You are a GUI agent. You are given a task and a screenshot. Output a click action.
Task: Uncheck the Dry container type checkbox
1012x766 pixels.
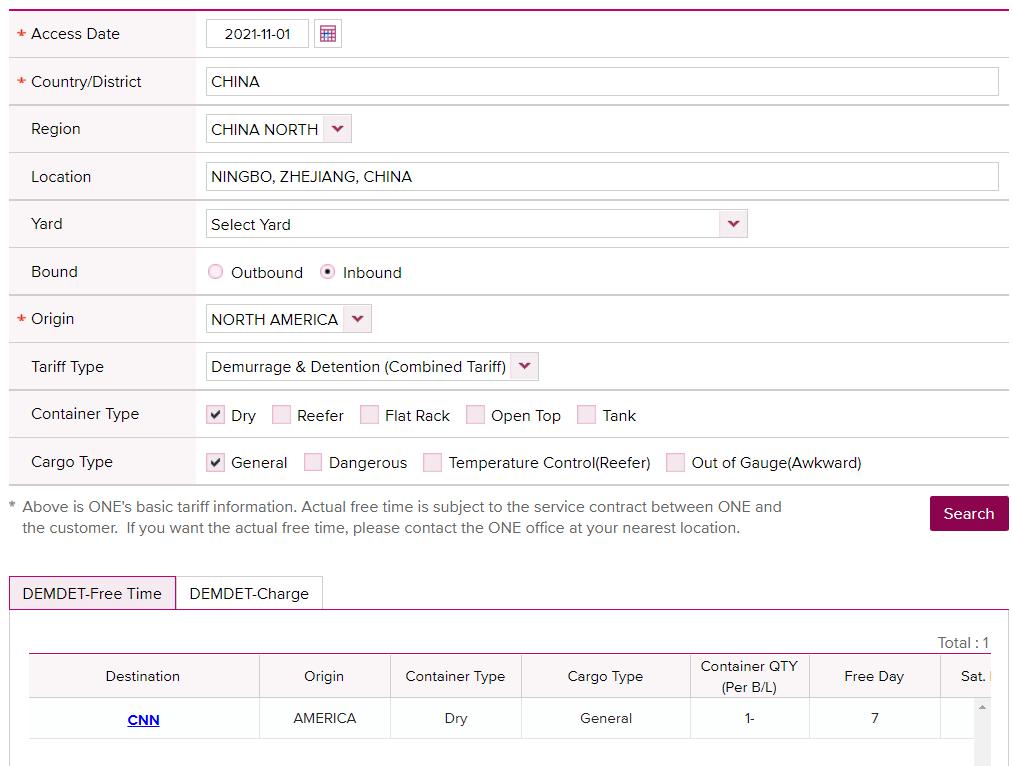[x=215, y=415]
